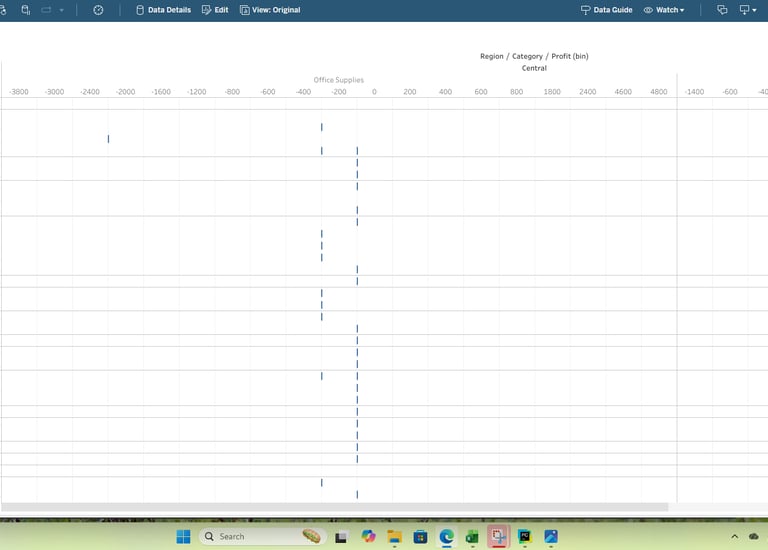Click the taskbar Search box
The image size is (768, 550).
pyautogui.click(x=264, y=536)
